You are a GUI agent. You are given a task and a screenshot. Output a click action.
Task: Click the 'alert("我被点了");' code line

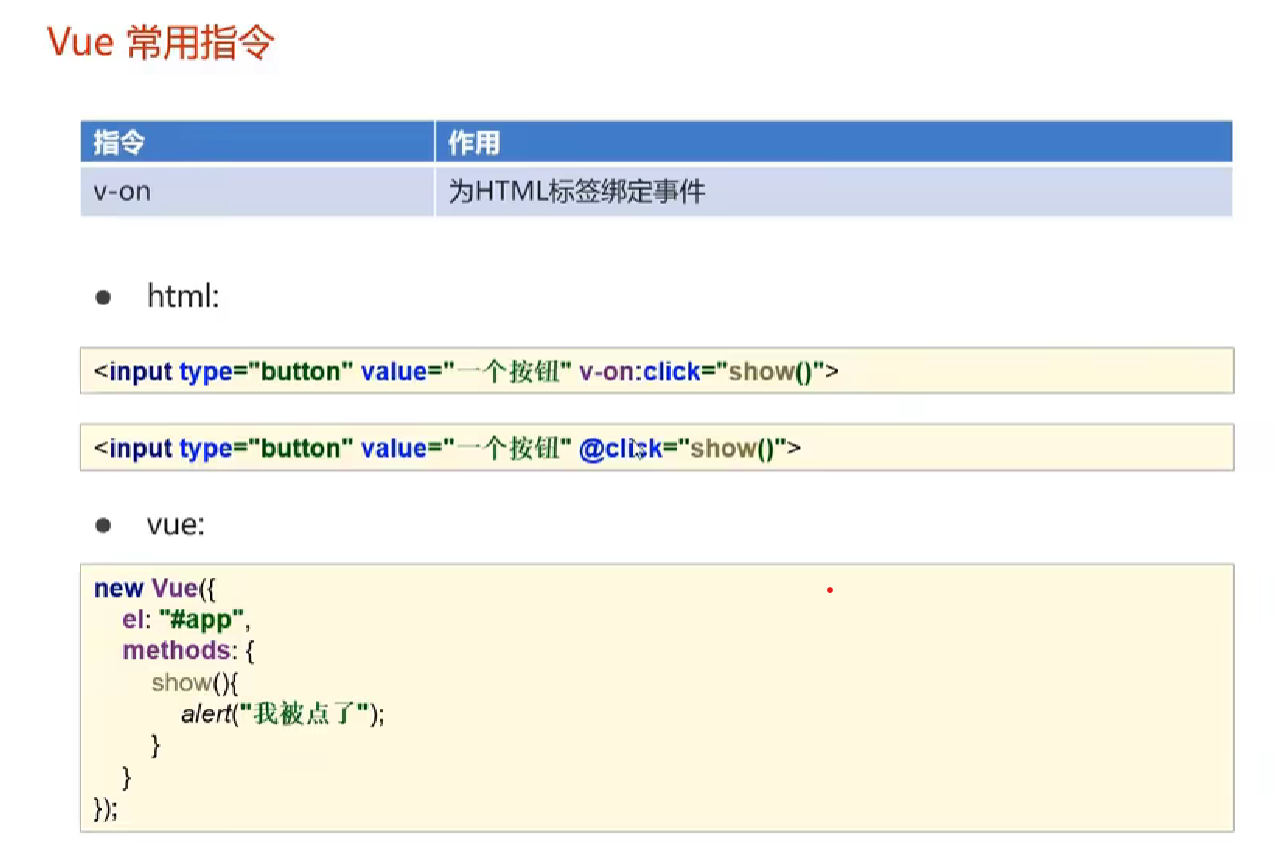283,714
